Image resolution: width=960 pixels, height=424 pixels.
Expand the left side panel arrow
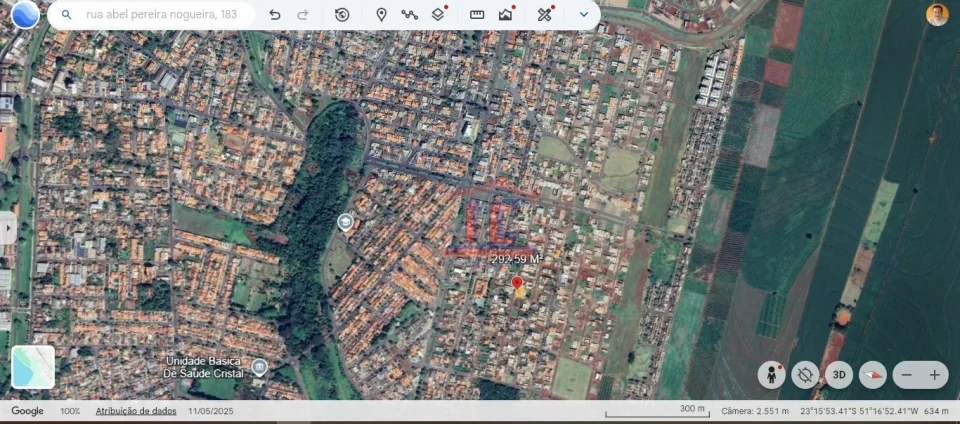(8, 228)
